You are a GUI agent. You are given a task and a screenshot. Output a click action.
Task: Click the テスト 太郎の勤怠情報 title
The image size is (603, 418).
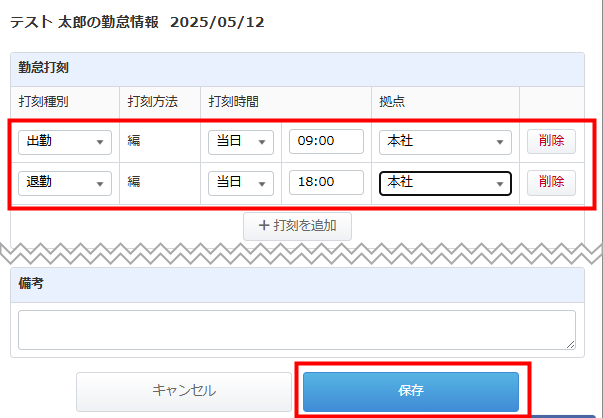pyautogui.click(x=84, y=22)
